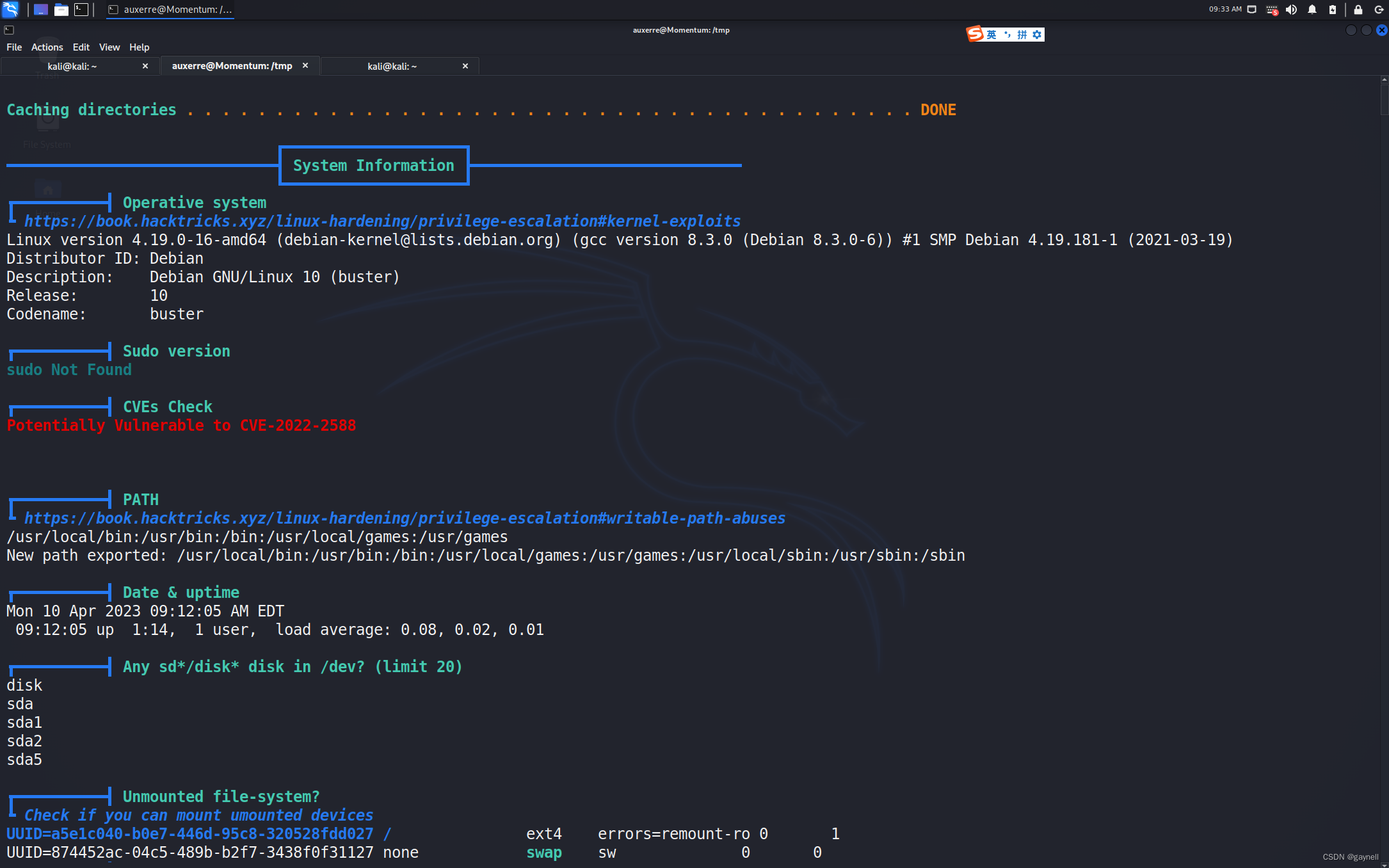Click the 'Mon 10 Apr 2023 09:12:05 AM EDT' line
The width and height of the screenshot is (1389, 868).
pyautogui.click(x=145, y=611)
